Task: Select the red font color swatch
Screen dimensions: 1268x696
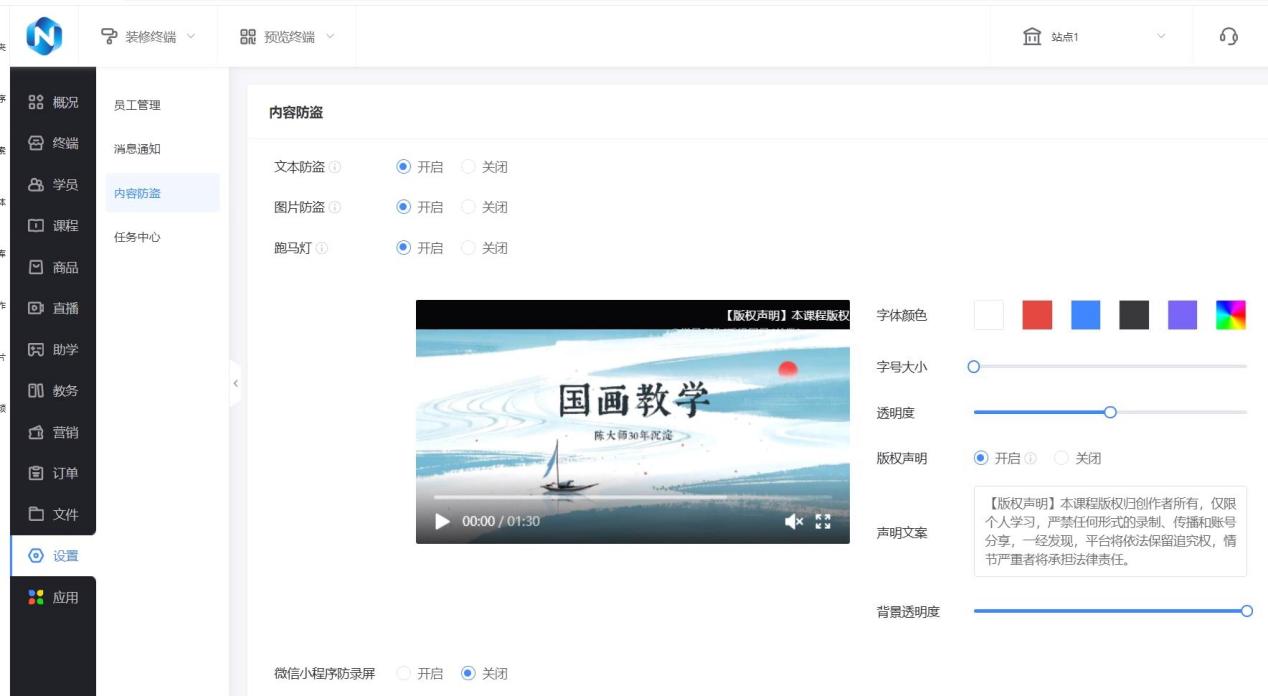Action: pyautogui.click(x=1037, y=314)
